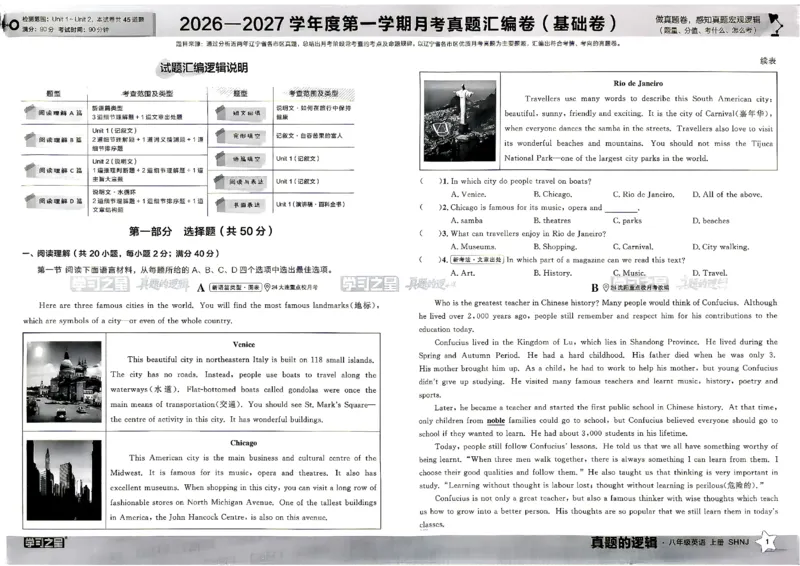This screenshot has height=566, width=800.
Task: Select option 'B. Chicago.'
Action: 553,194
